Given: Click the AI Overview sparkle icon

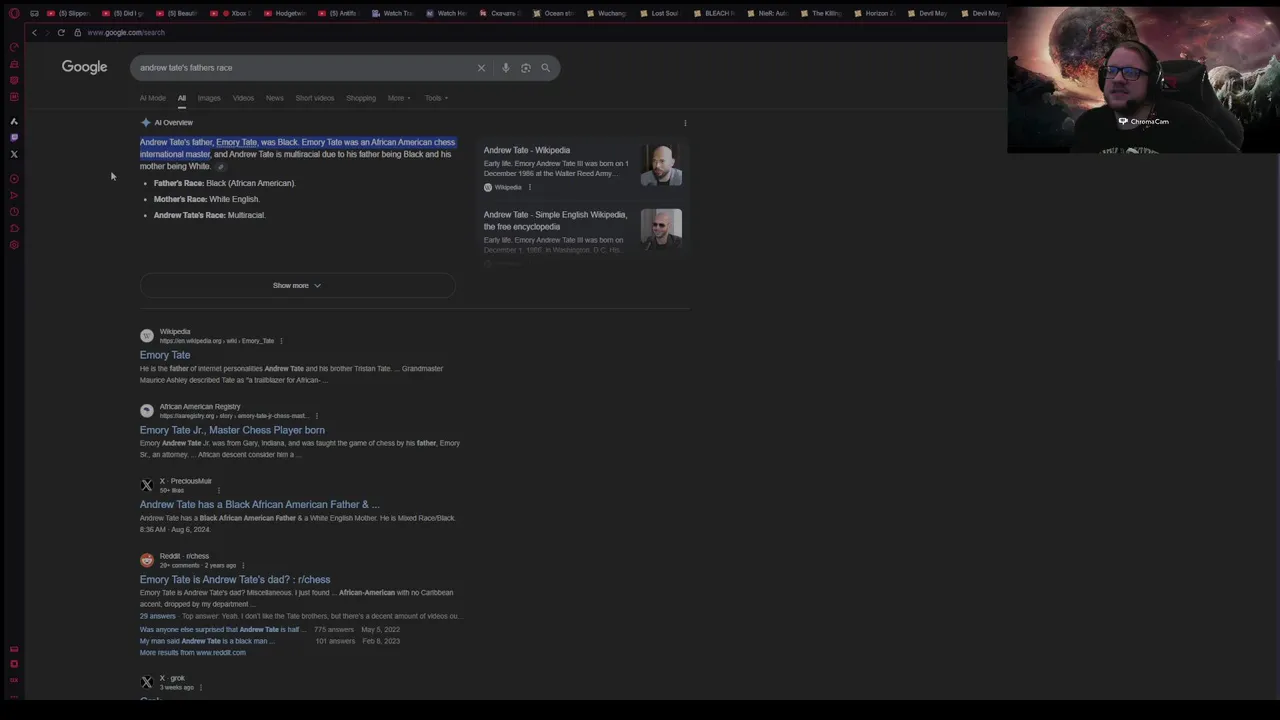Looking at the screenshot, I should tap(146, 122).
